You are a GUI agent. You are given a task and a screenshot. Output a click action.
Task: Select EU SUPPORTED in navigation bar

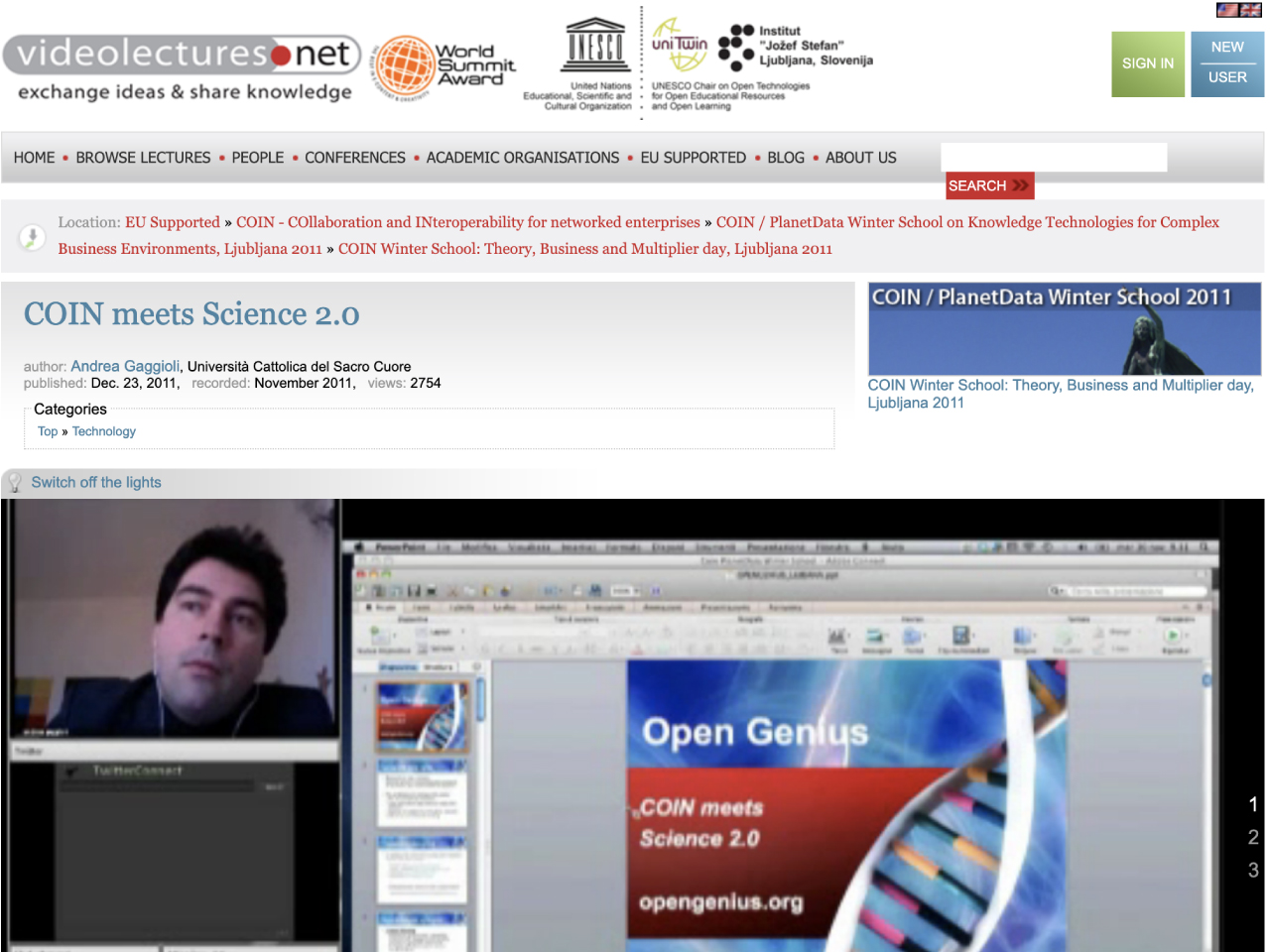694,158
